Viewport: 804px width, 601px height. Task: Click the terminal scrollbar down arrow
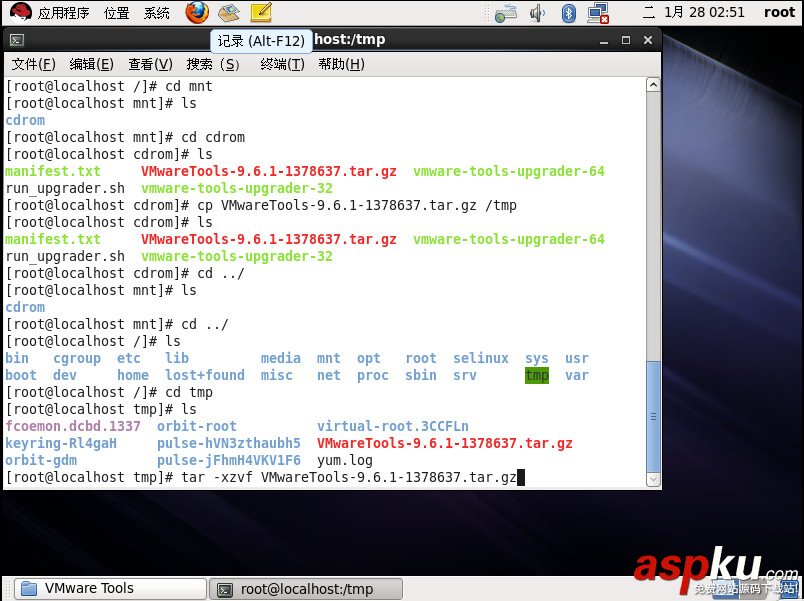pos(653,479)
